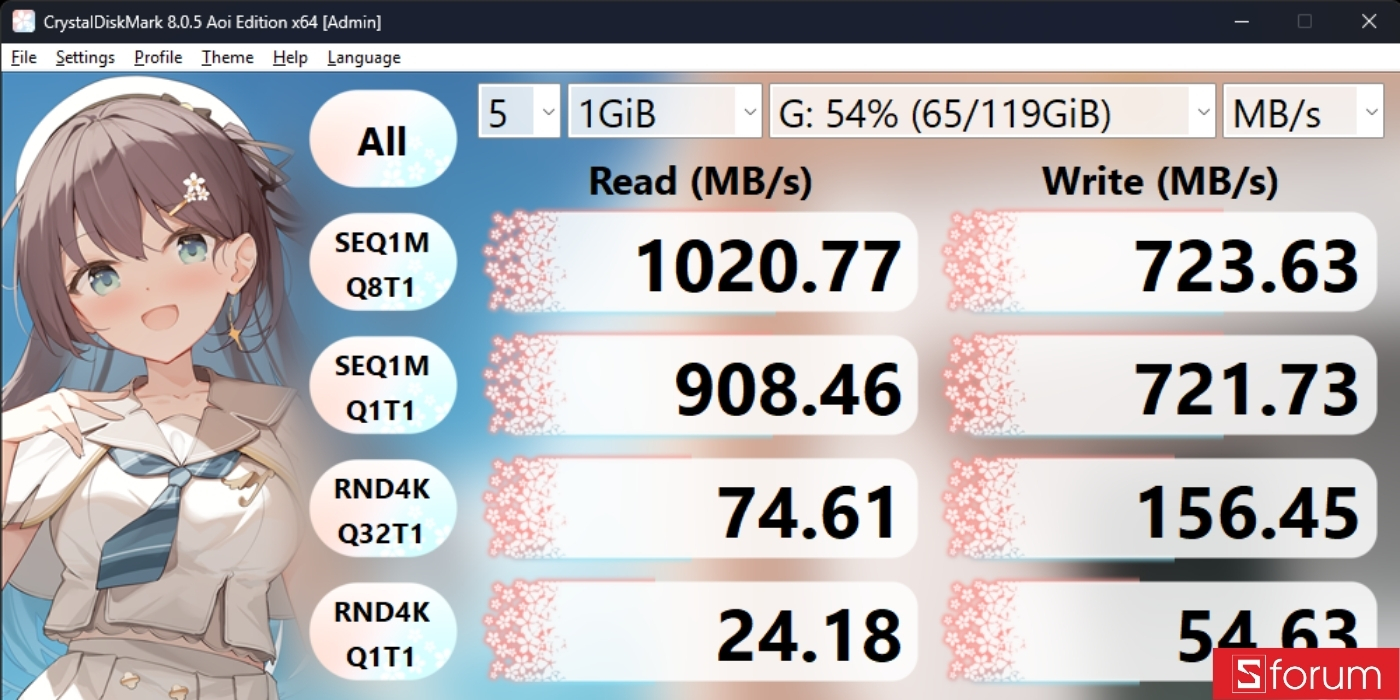Screen dimensions: 1400x700
Task: Open the Language menu
Action: click(x=364, y=58)
